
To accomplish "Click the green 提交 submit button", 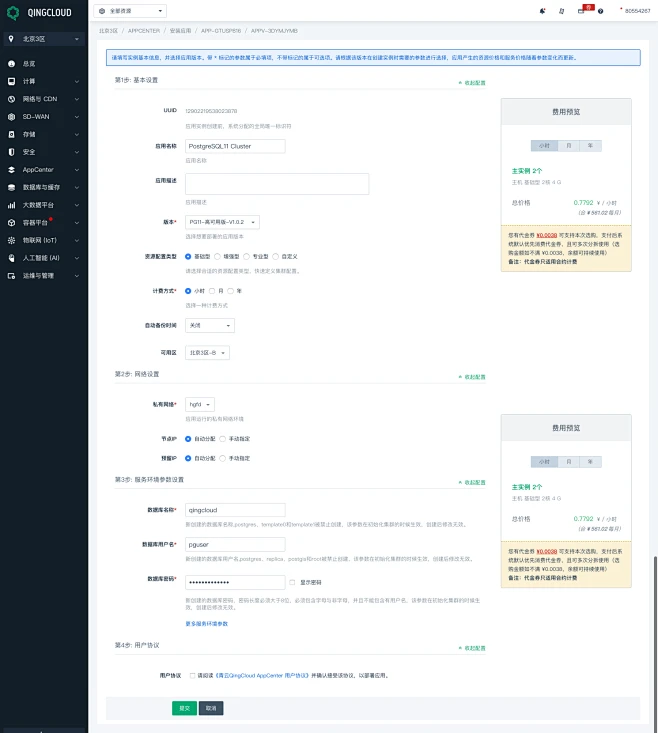I will pos(184,707).
